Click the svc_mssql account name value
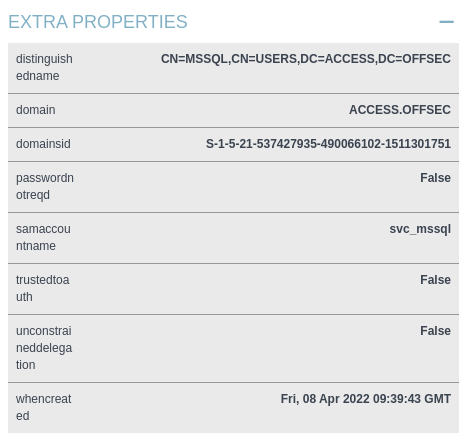The width and height of the screenshot is (469, 444). [x=420, y=229]
